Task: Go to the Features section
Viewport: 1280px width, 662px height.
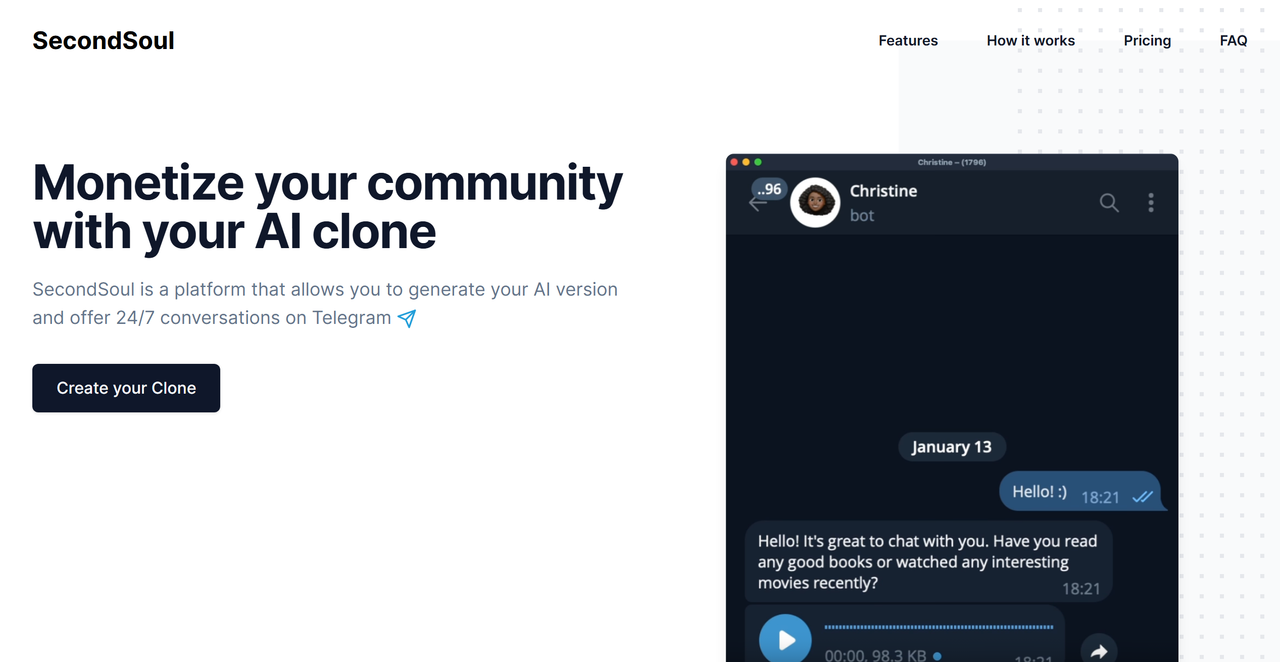Action: tap(908, 41)
